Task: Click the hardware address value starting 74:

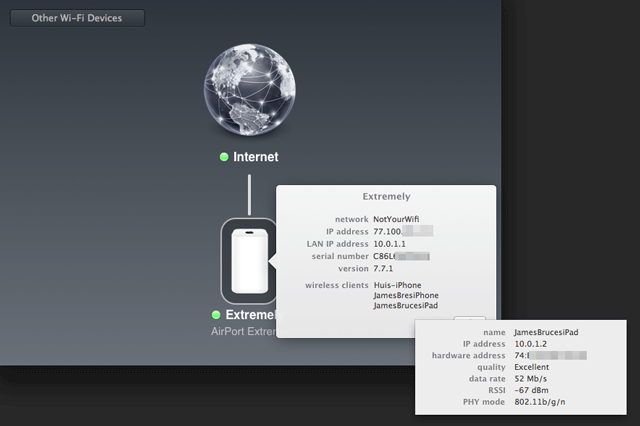Action: (550, 355)
